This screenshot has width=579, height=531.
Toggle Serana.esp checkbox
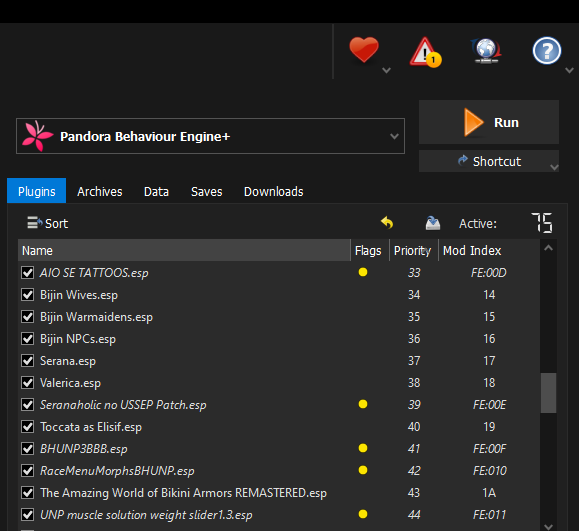pos(28,360)
